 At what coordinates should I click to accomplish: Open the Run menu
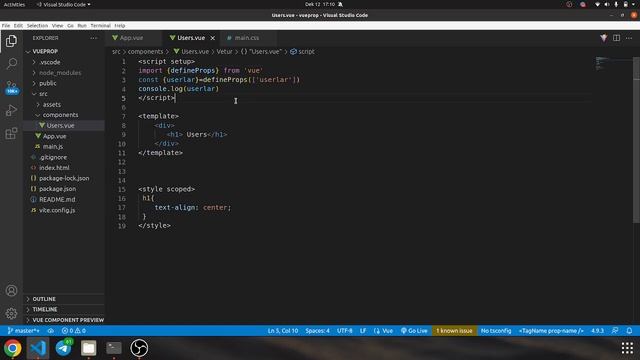(82, 25)
